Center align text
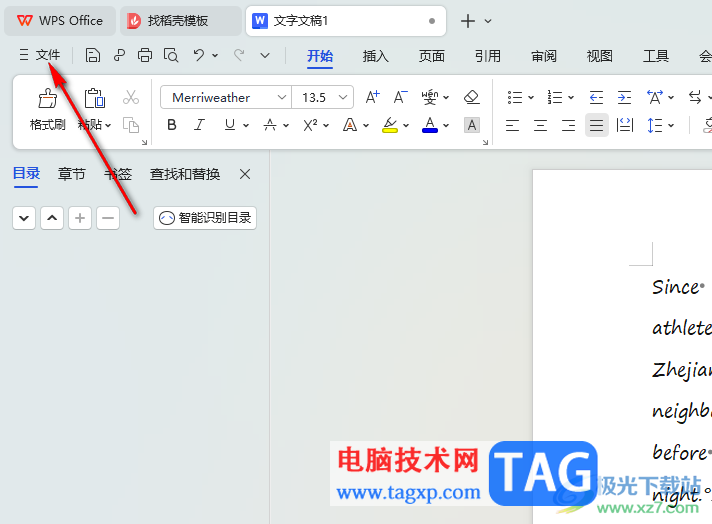 pos(540,125)
